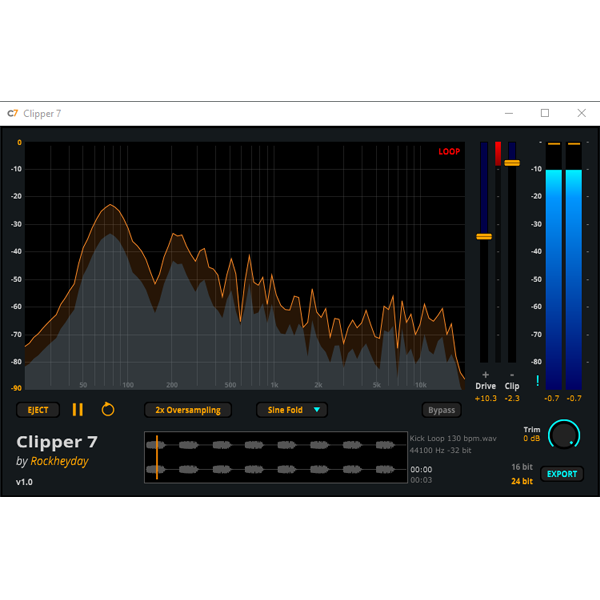Click inside the waveform overview display
600x600 pixels.
click(x=276, y=457)
